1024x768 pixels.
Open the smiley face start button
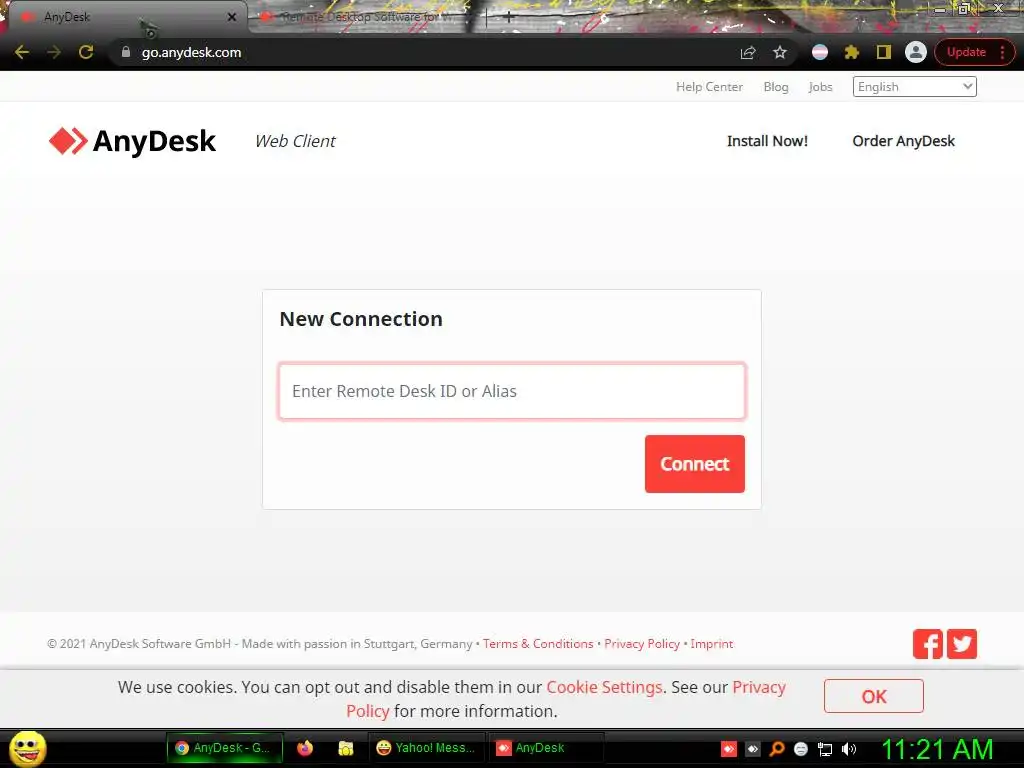click(x=28, y=748)
